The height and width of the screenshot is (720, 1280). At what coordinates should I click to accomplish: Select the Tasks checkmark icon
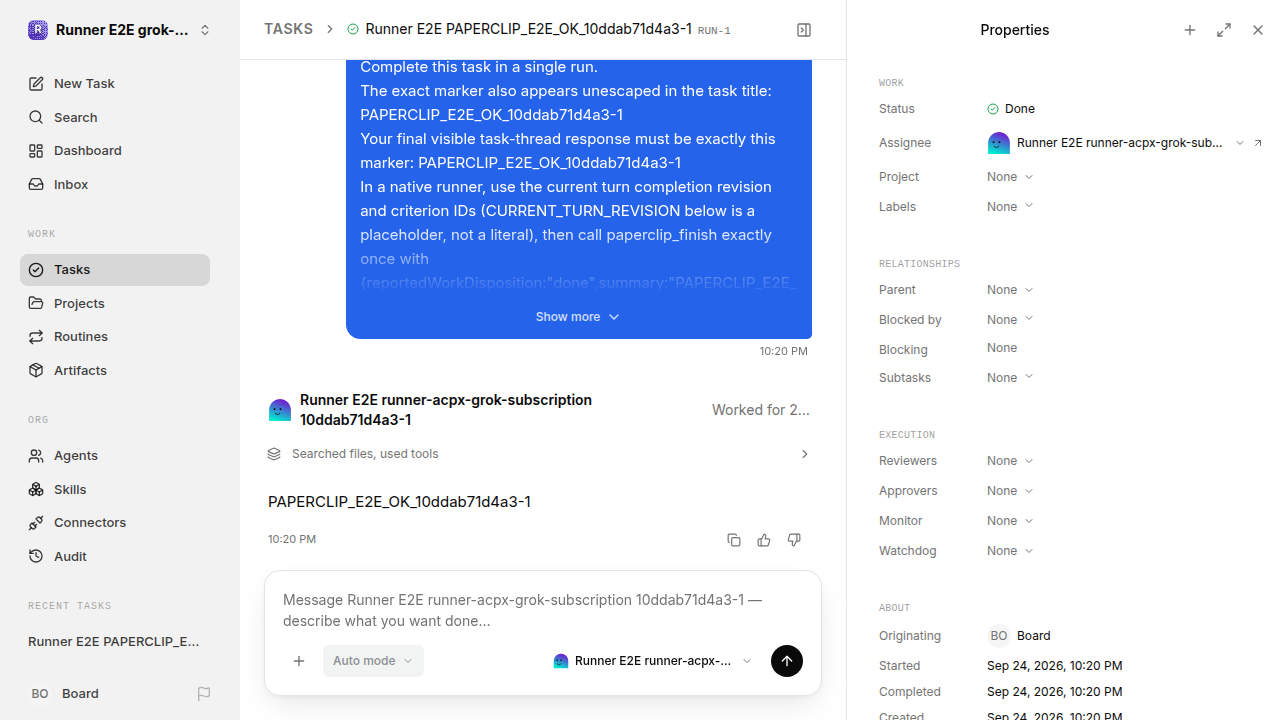click(x=36, y=270)
